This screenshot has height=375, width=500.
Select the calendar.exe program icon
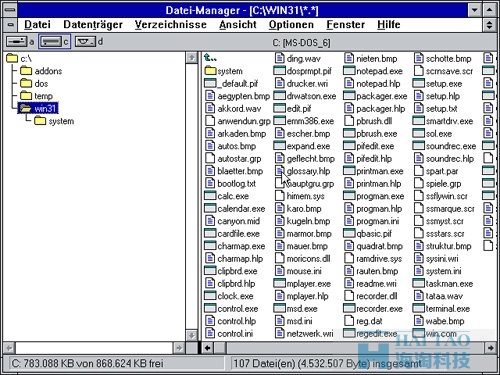click(210, 208)
